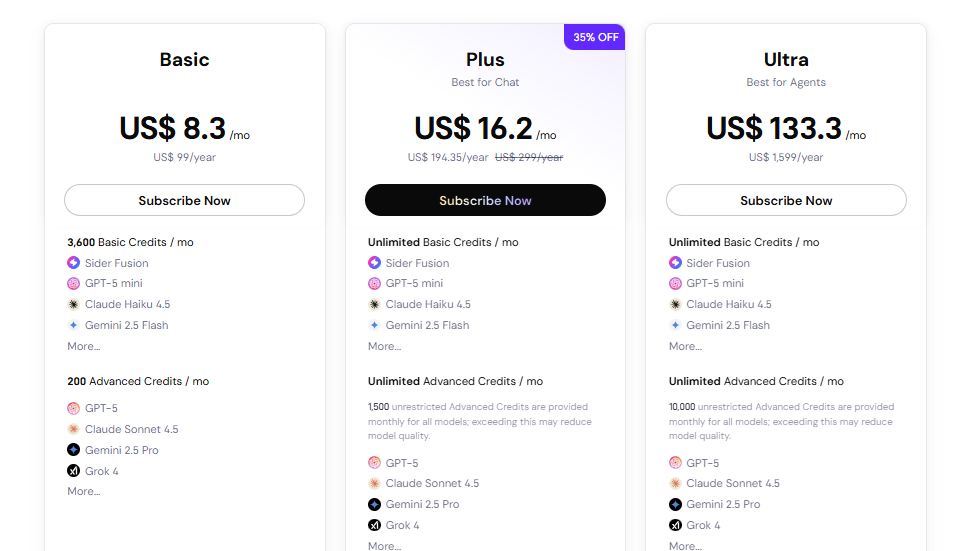Screen dimensions: 973x551
Task: Expand More basic models in Plus plan
Action: coord(384,346)
